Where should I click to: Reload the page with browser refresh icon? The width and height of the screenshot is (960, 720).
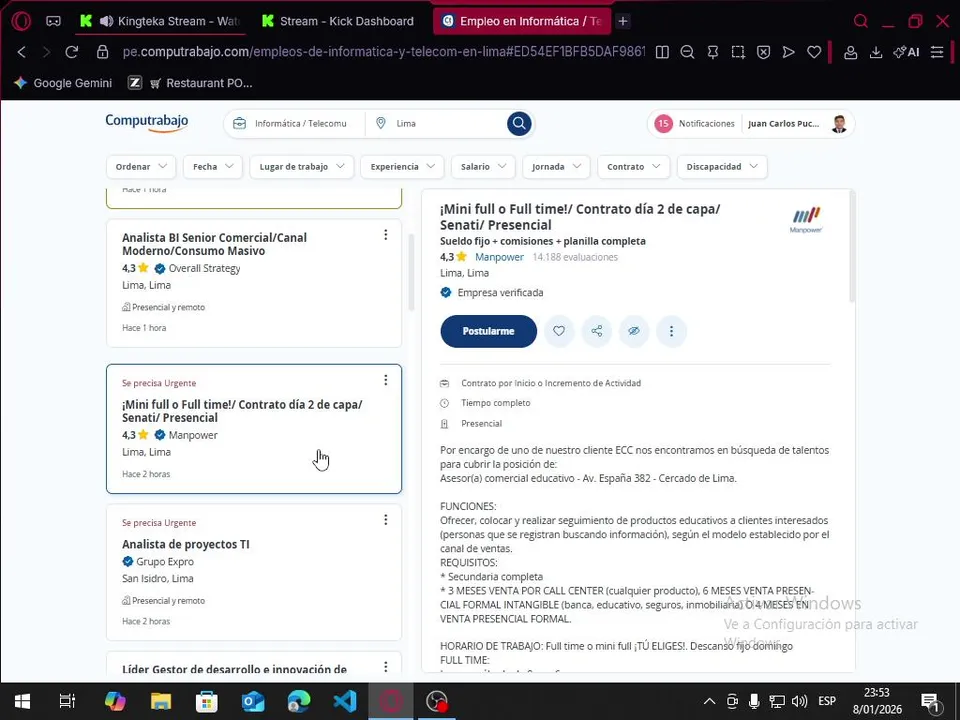click(x=72, y=52)
